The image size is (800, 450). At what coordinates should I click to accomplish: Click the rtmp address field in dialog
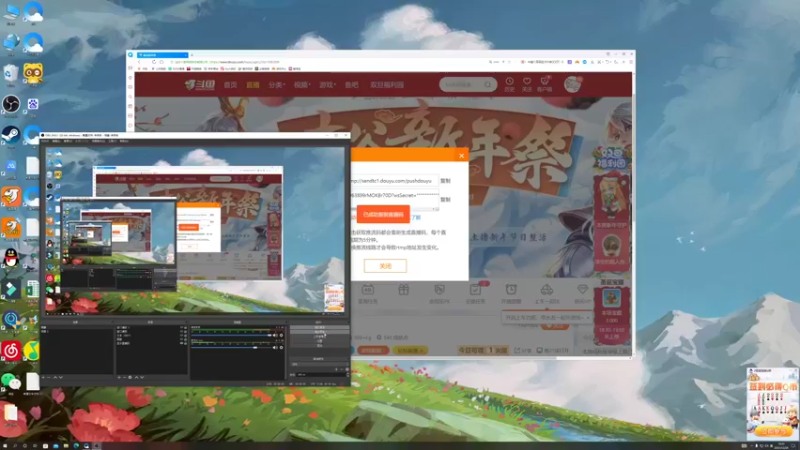click(x=394, y=181)
